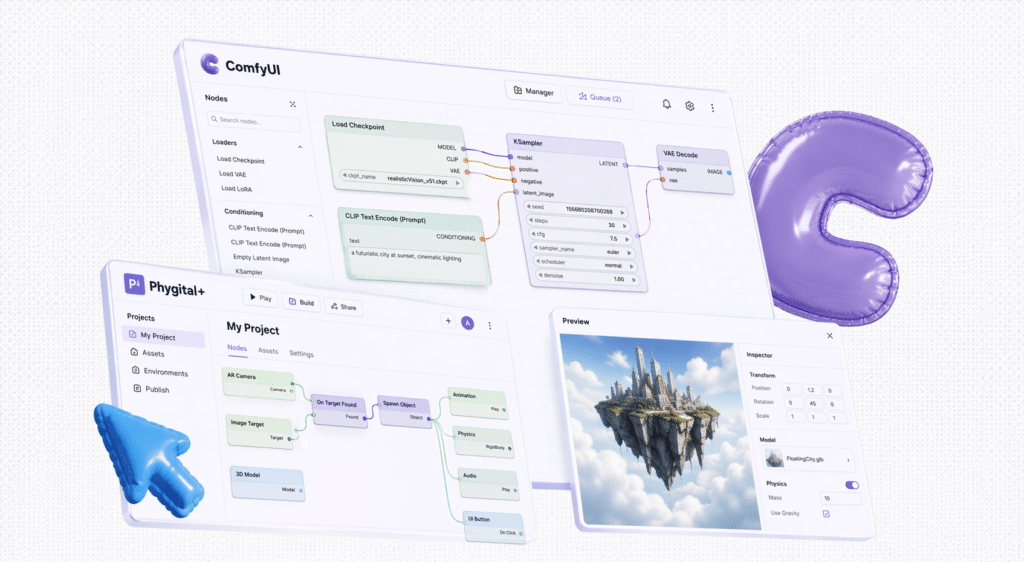Open the three-dot menu in ComfyUI header
The image size is (1024, 562).
(x=712, y=108)
